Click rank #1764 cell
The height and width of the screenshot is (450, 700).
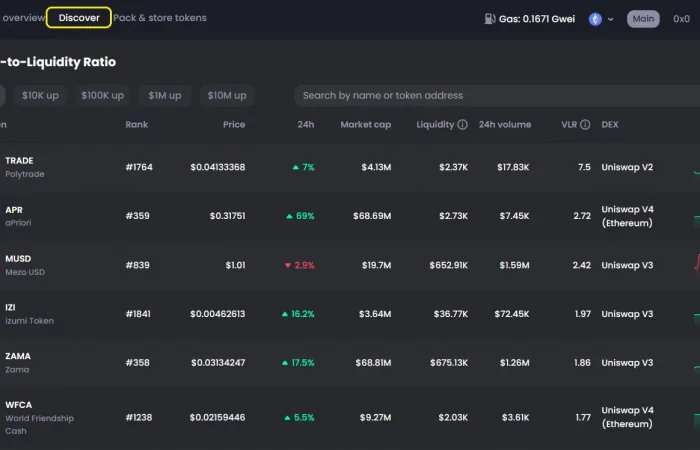139,167
